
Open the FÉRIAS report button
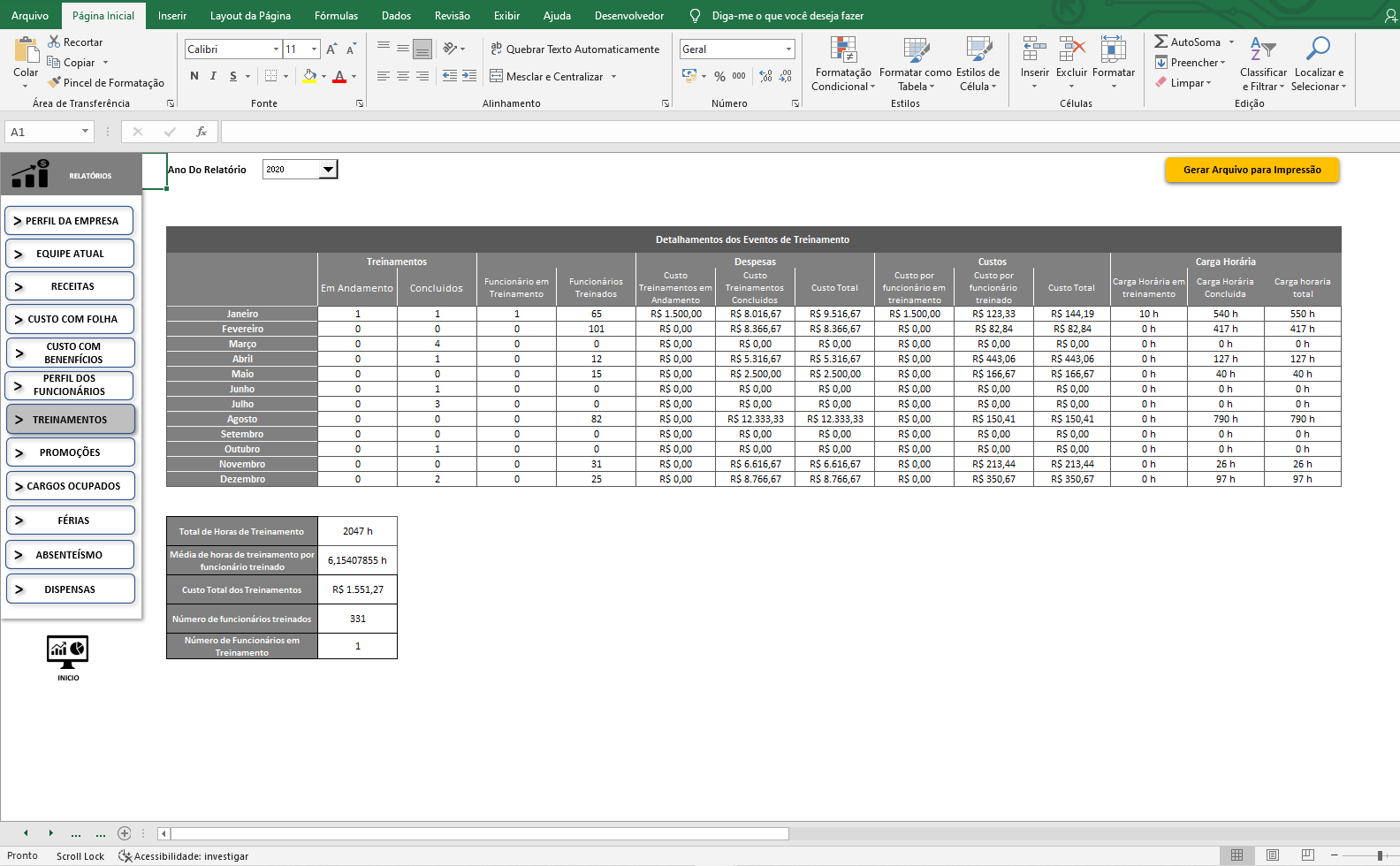coord(71,520)
